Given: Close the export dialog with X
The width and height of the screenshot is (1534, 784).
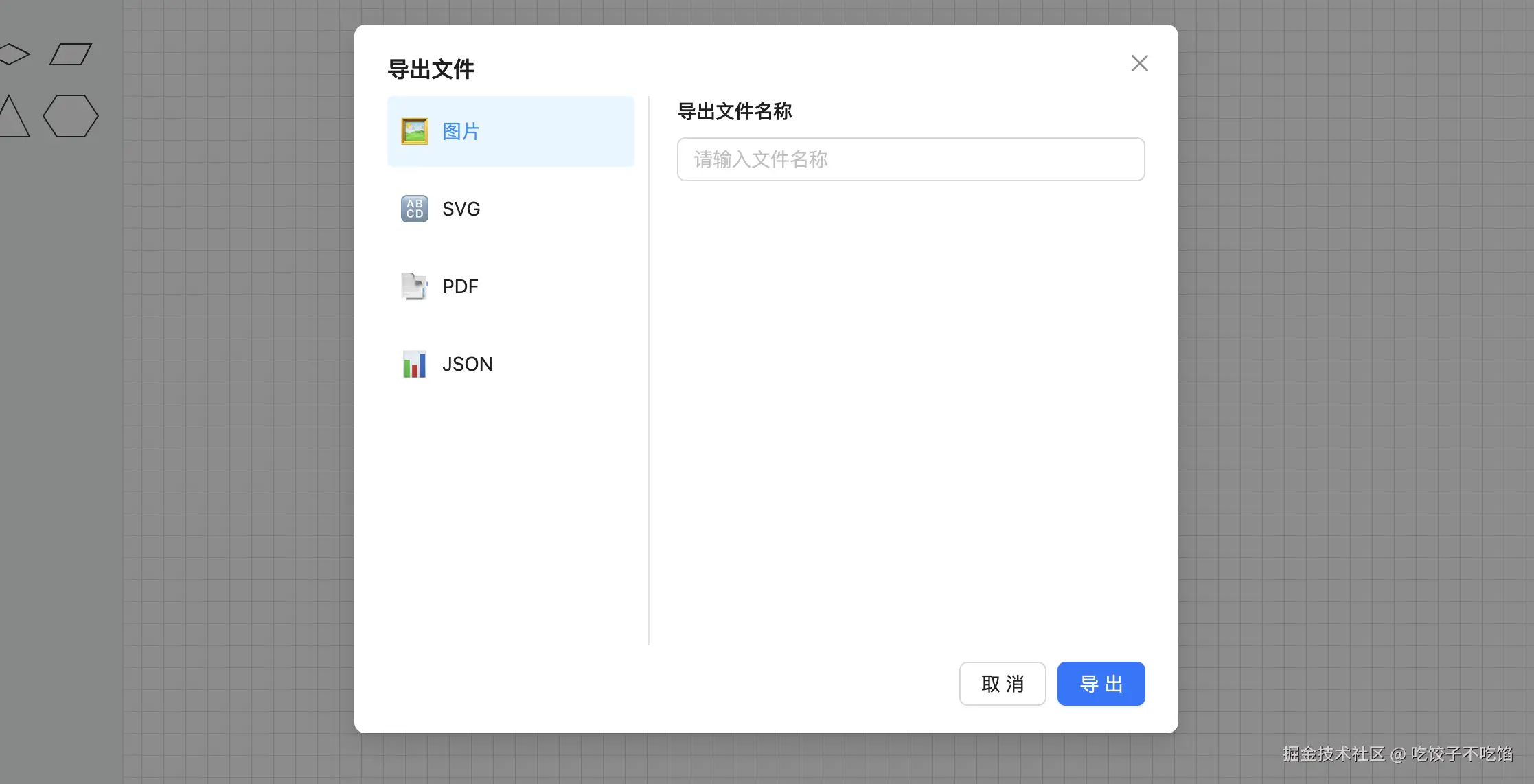Looking at the screenshot, I should tap(1139, 63).
